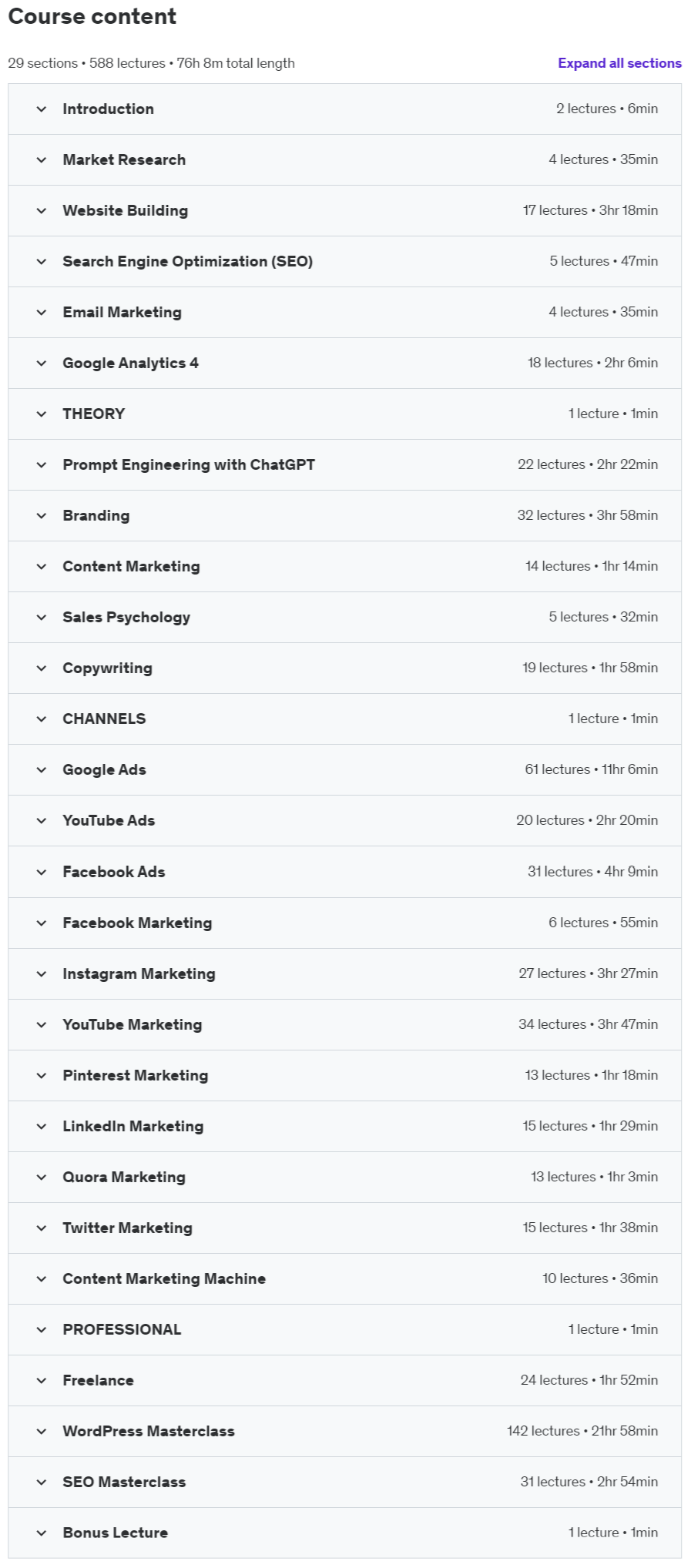691x1568 pixels.
Task: Click chevron next to Google Analytics 4
Action: click(42, 364)
